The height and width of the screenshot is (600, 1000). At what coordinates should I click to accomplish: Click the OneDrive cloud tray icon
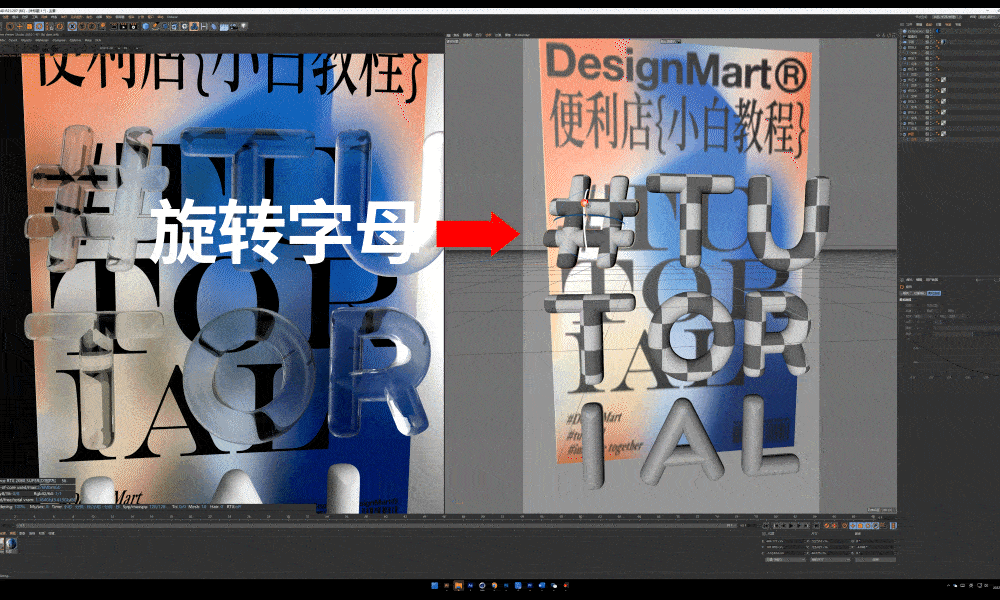(955, 585)
